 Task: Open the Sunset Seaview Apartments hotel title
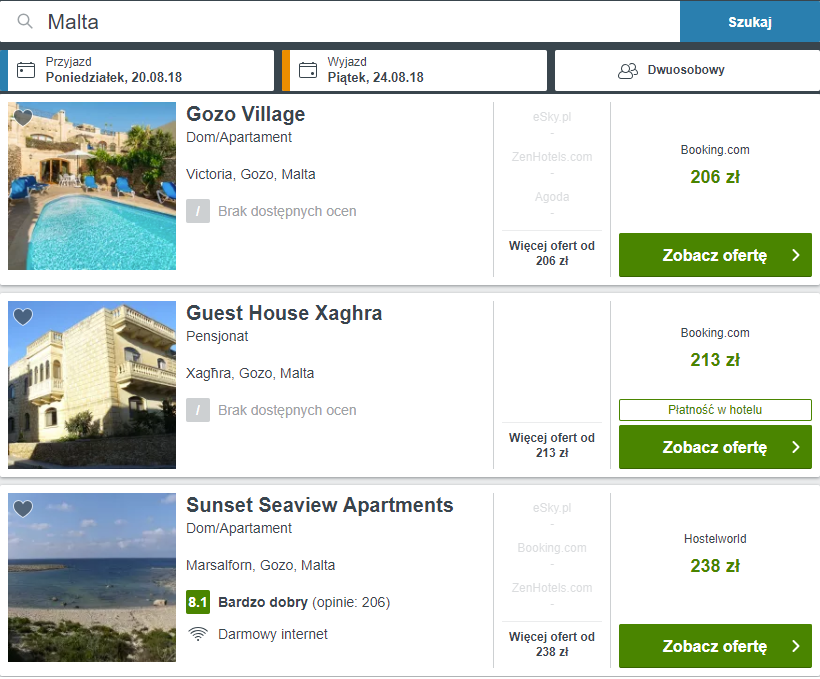(x=319, y=505)
